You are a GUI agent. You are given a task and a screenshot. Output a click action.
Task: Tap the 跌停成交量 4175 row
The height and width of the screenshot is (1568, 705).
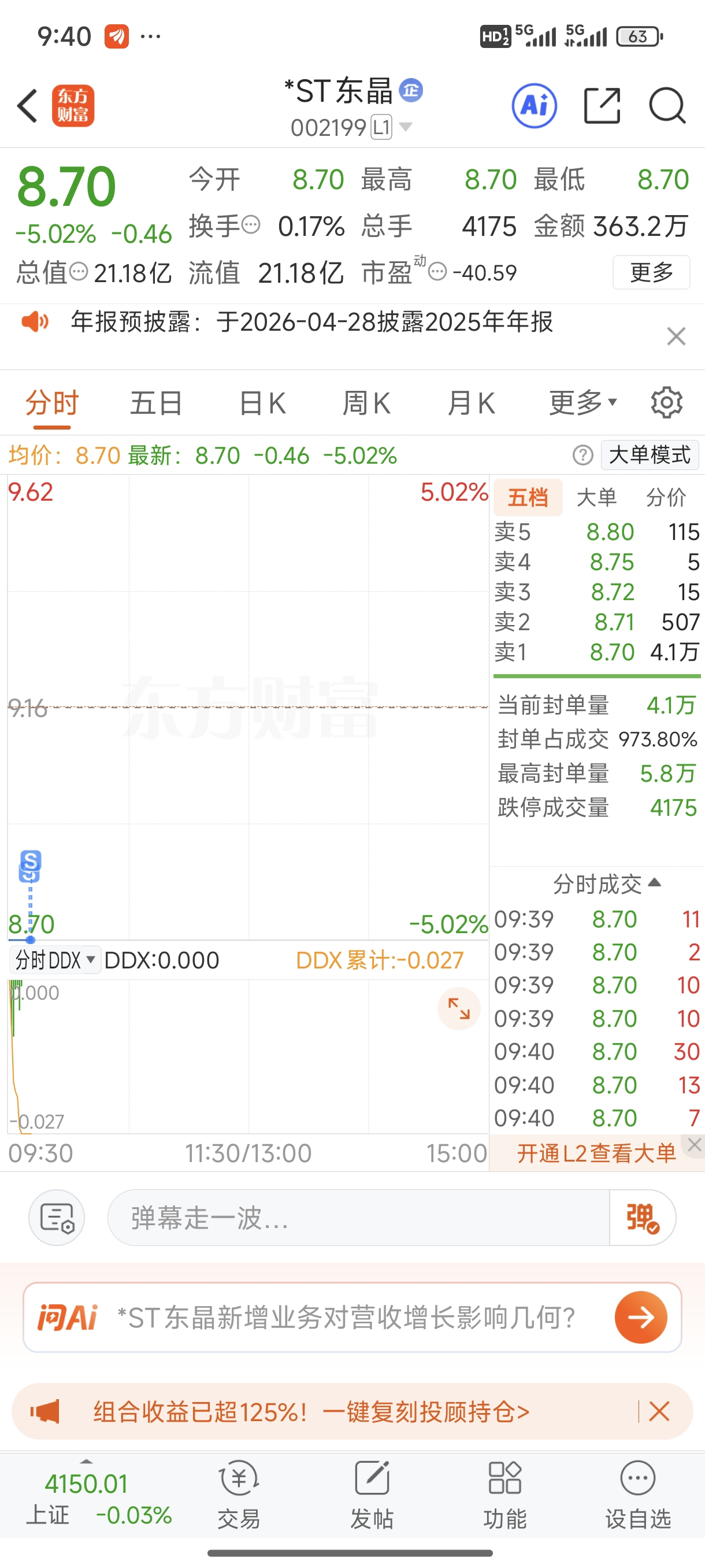[597, 807]
